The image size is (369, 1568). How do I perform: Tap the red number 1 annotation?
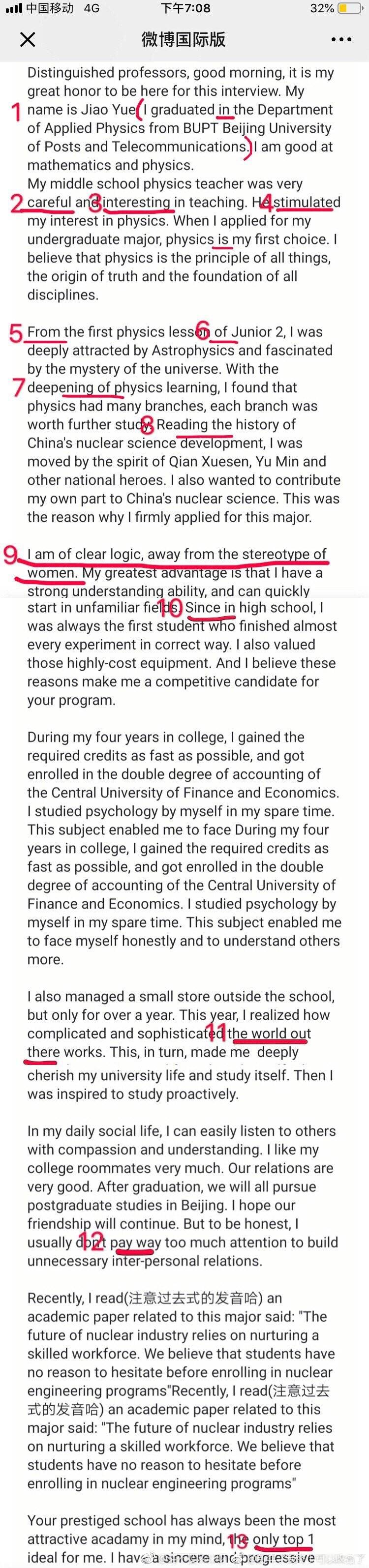pos(16,112)
